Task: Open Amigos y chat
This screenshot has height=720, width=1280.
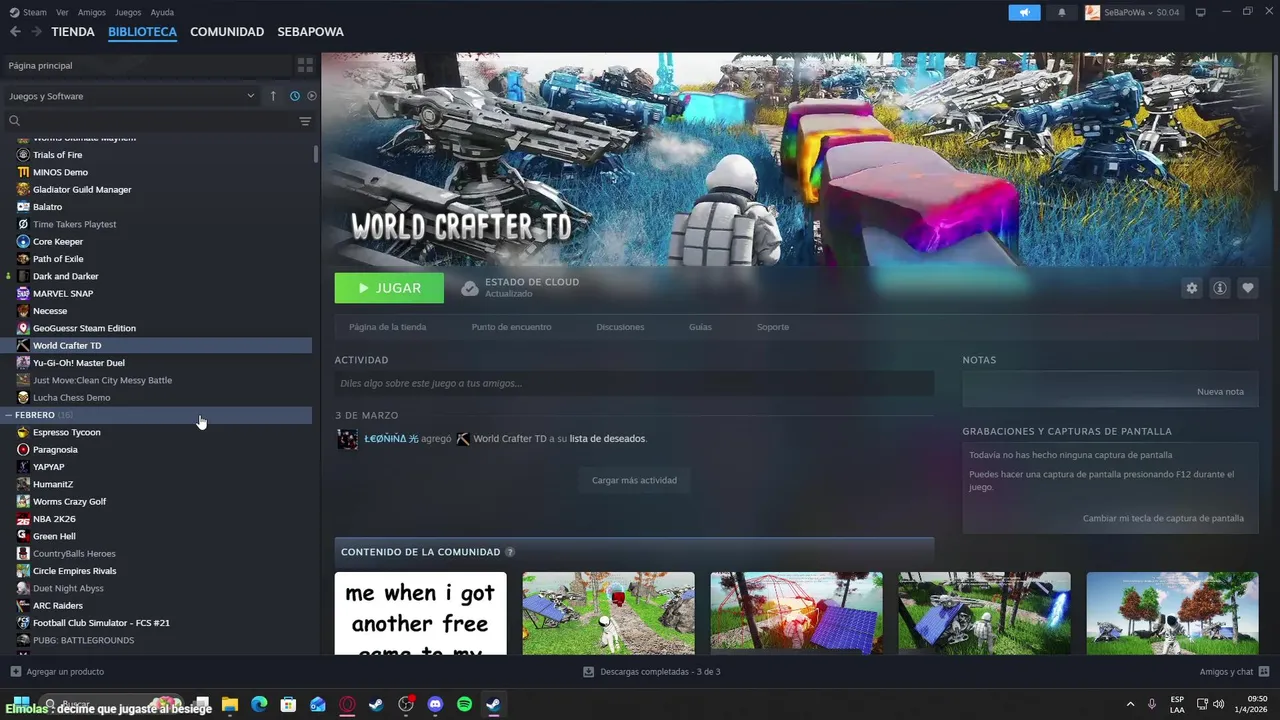Action: 1234,672
